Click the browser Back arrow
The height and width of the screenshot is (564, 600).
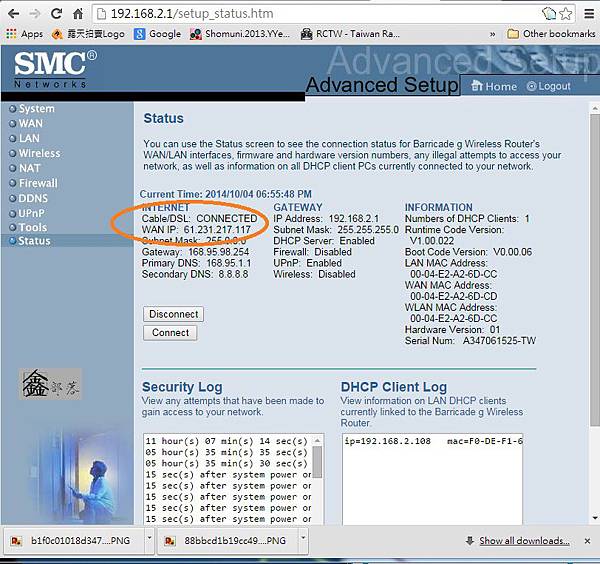(x=13, y=14)
